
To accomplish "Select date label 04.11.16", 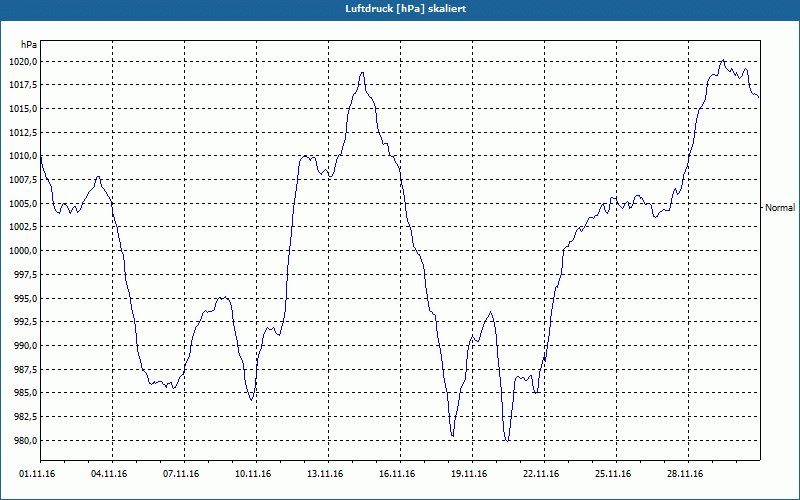I will [109, 474].
